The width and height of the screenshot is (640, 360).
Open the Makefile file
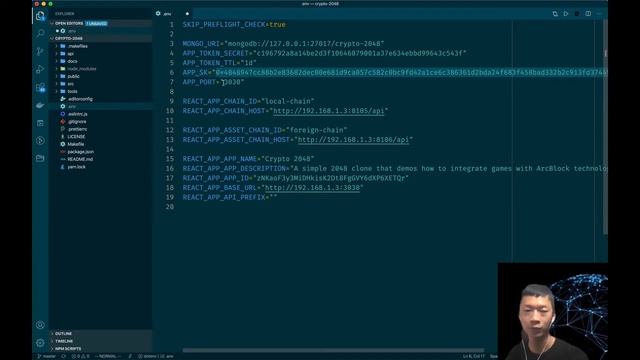76,144
